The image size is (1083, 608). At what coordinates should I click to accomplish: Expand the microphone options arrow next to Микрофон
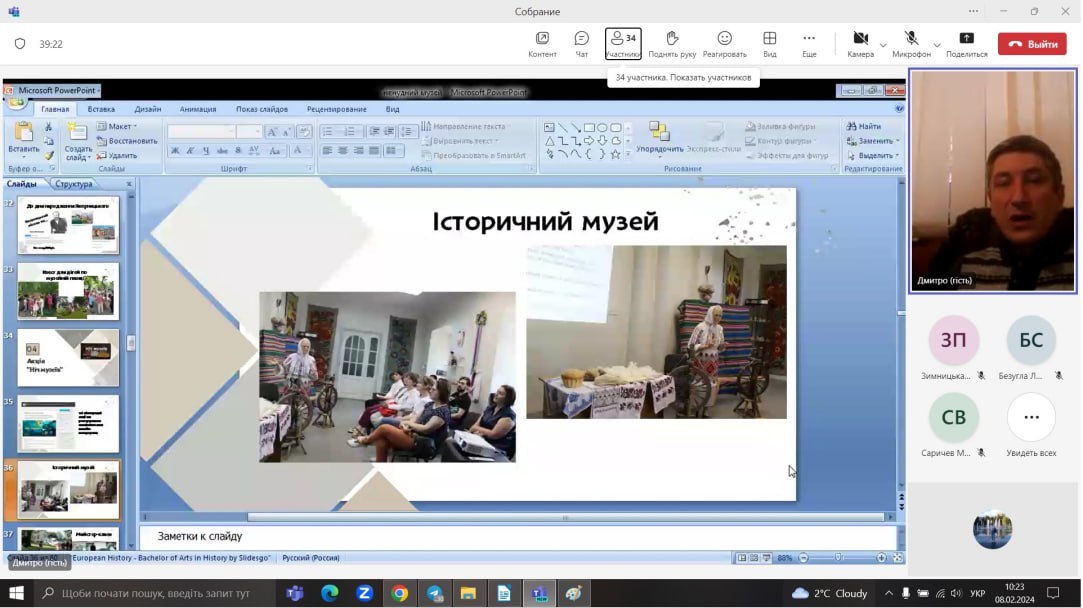pos(937,45)
